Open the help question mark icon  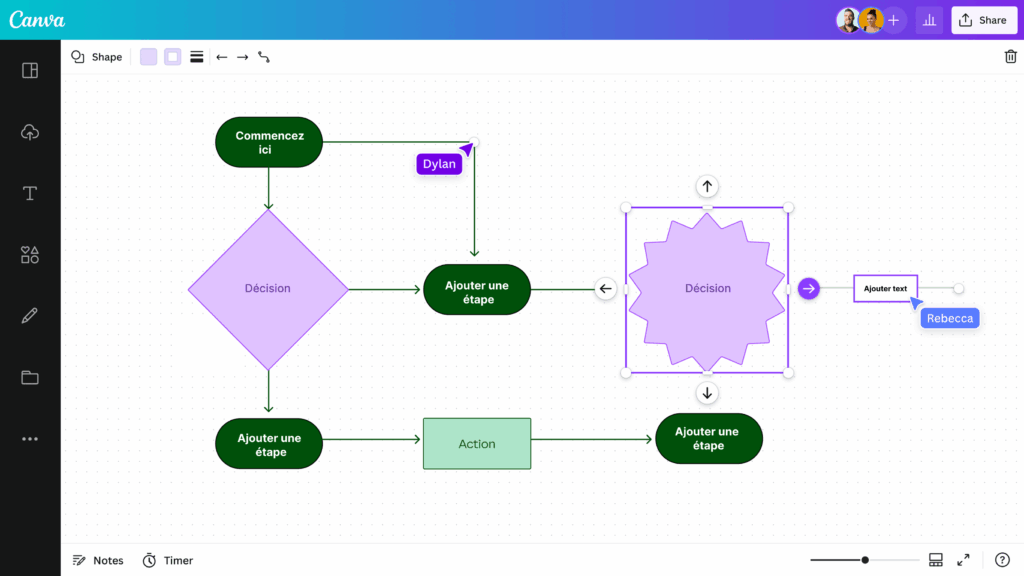pos(1002,560)
